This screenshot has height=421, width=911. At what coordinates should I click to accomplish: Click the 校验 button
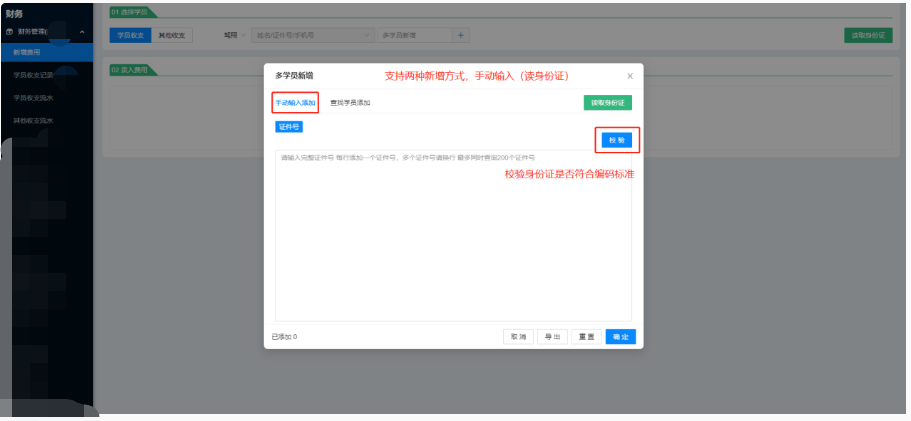[616, 140]
